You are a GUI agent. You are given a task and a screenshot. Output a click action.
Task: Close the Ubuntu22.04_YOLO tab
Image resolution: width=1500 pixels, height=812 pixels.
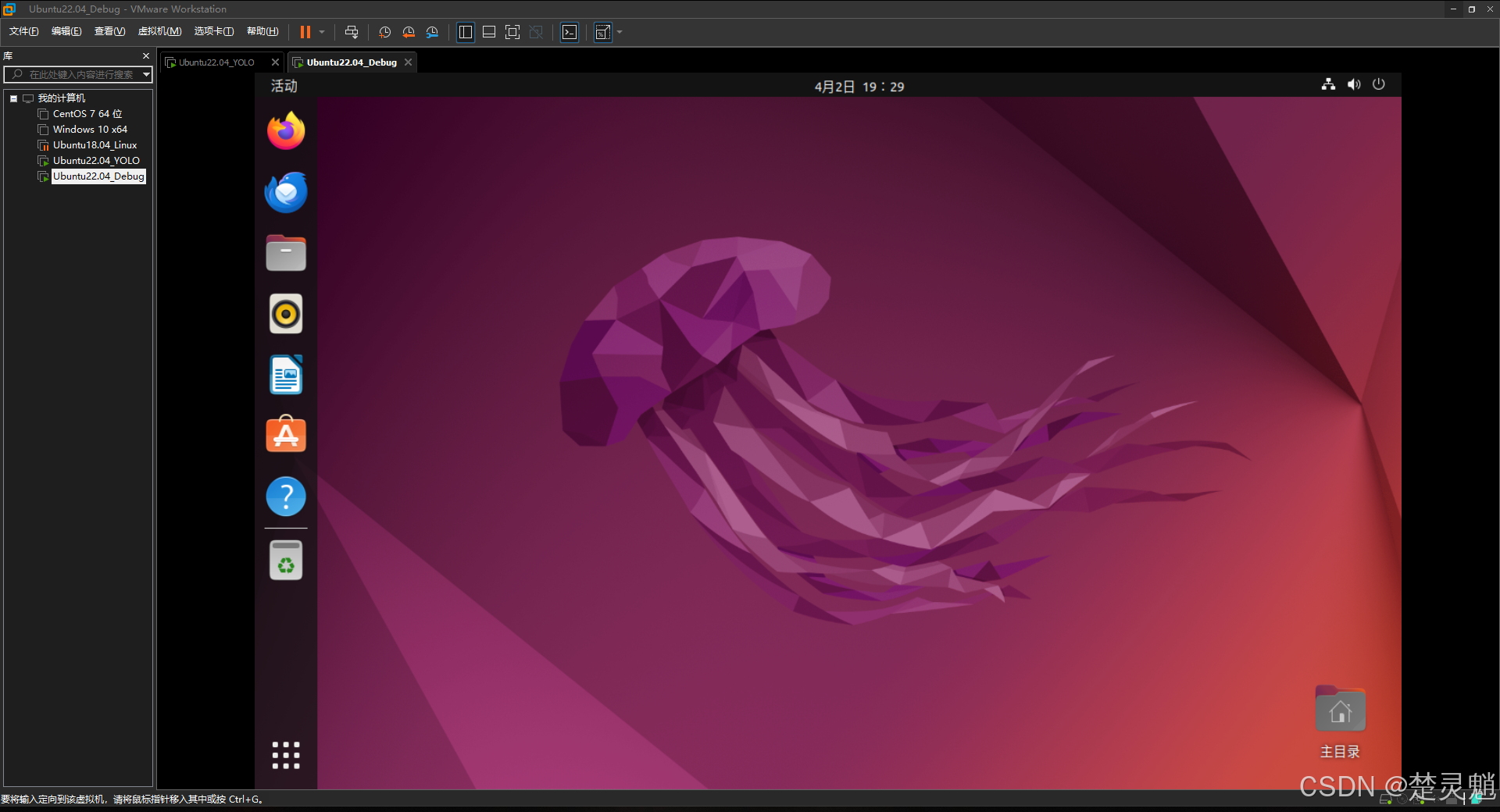tap(275, 62)
